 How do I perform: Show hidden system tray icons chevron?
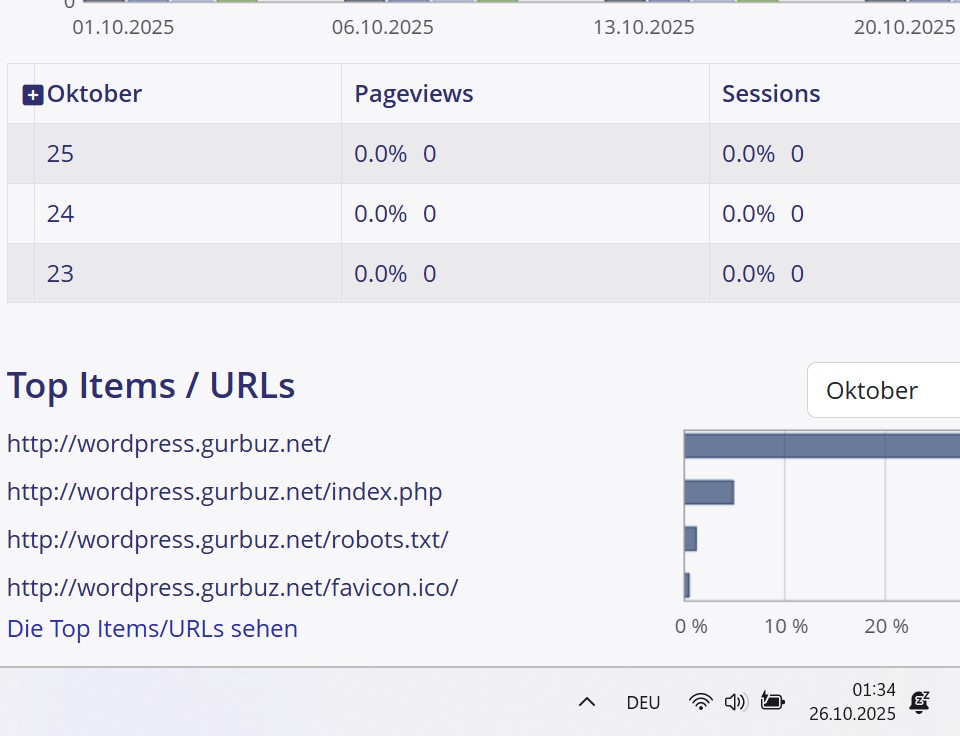(587, 702)
